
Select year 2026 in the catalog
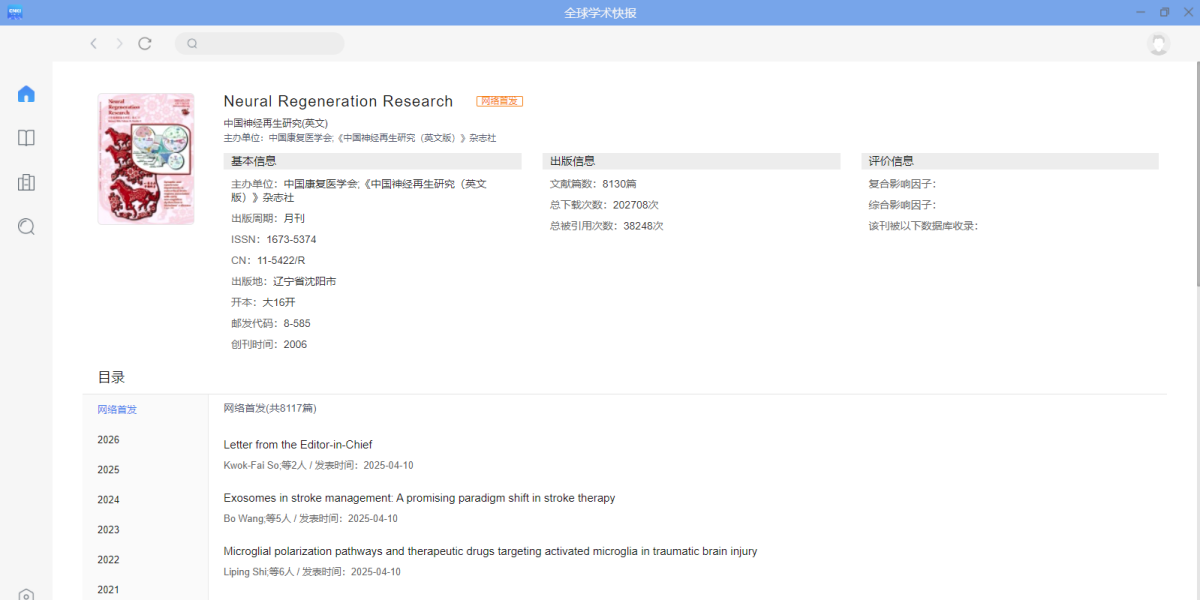pyautogui.click(x=108, y=440)
